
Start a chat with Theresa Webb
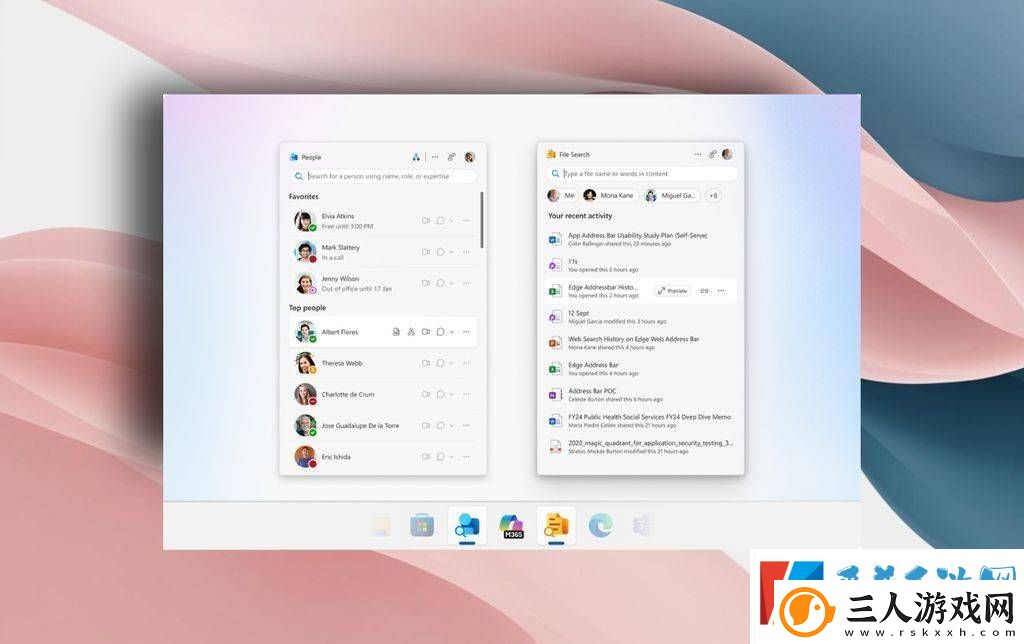pos(441,363)
